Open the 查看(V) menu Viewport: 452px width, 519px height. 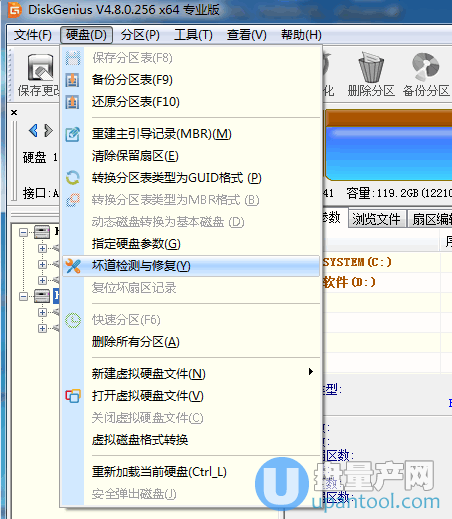click(x=247, y=35)
